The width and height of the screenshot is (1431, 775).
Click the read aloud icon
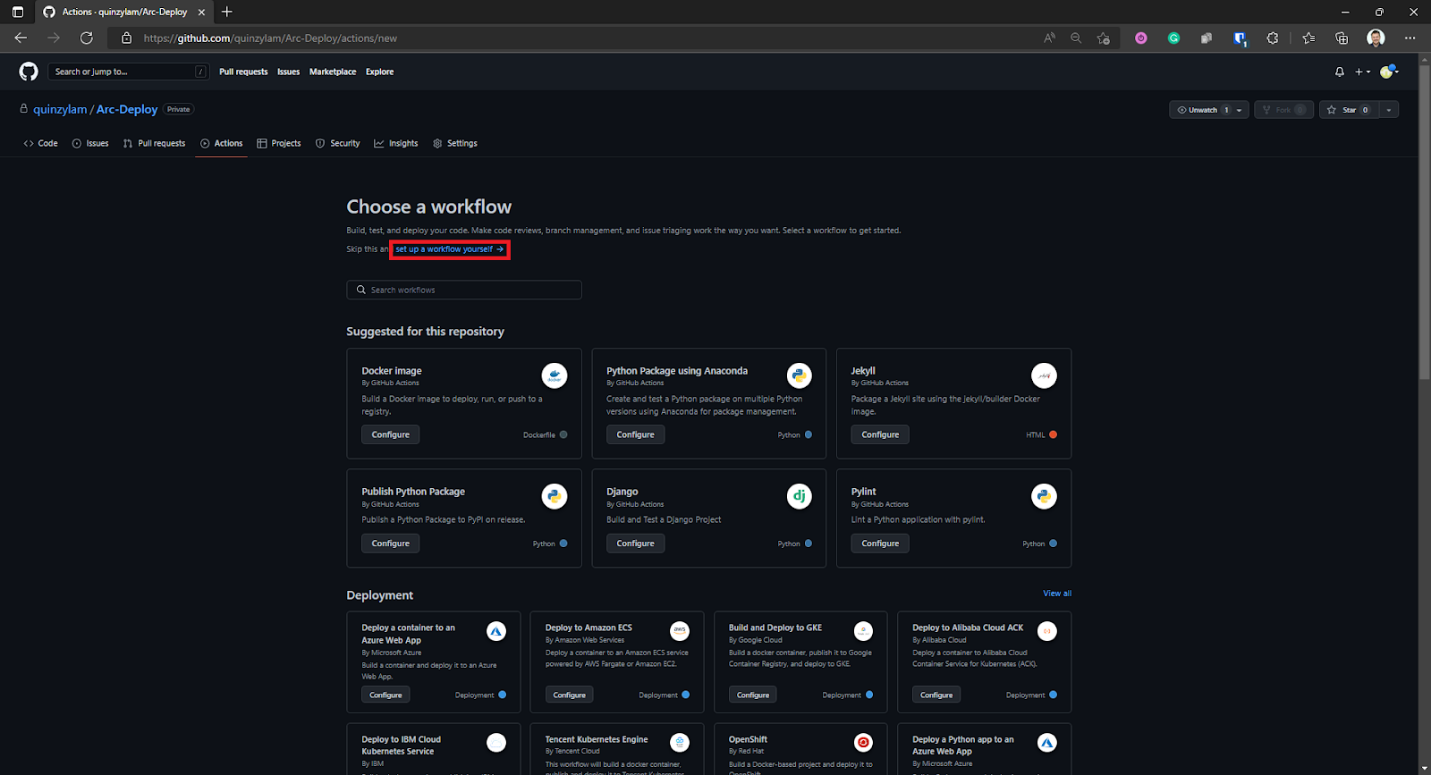1049,38
